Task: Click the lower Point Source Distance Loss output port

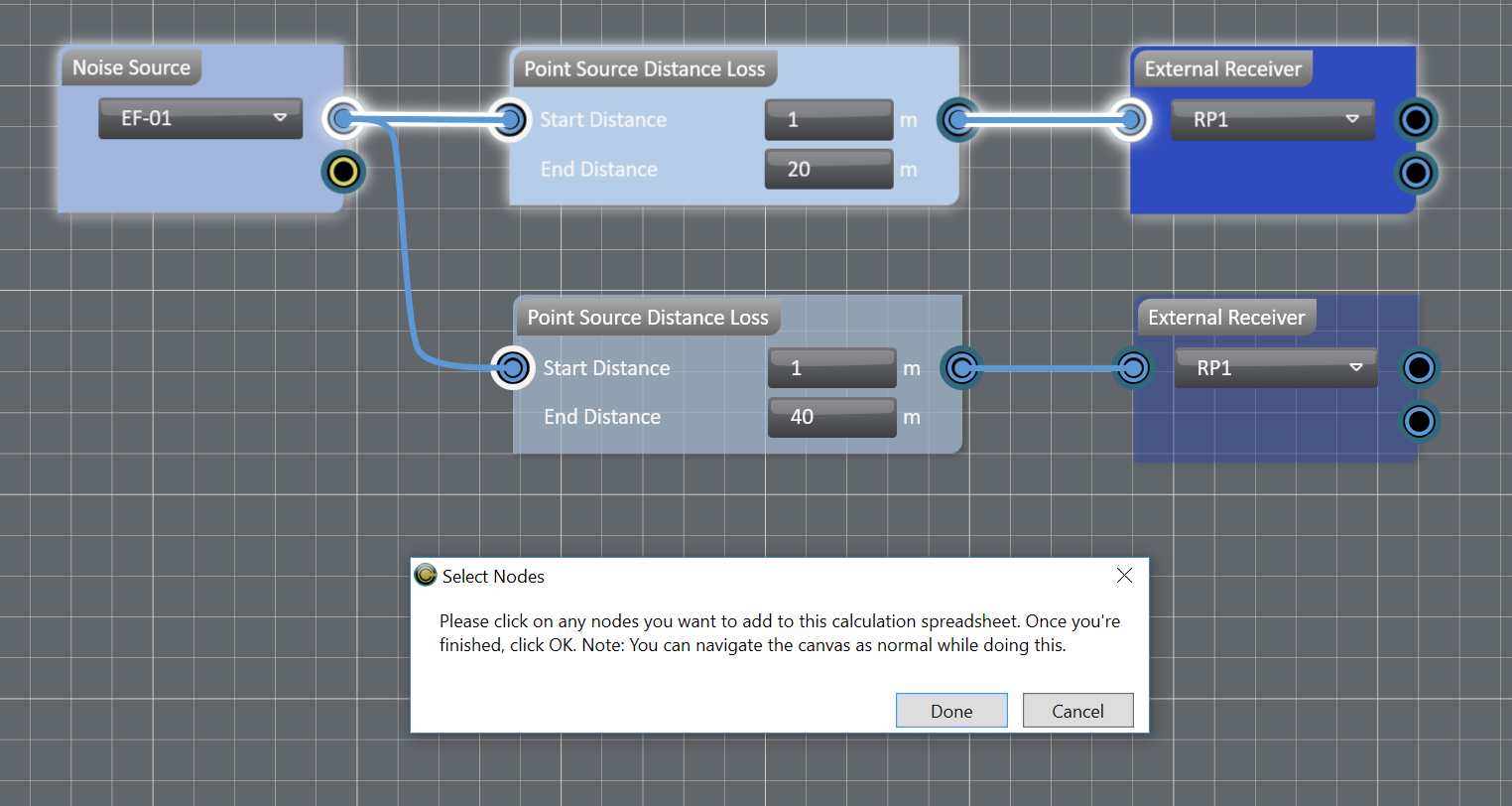Action: [960, 368]
